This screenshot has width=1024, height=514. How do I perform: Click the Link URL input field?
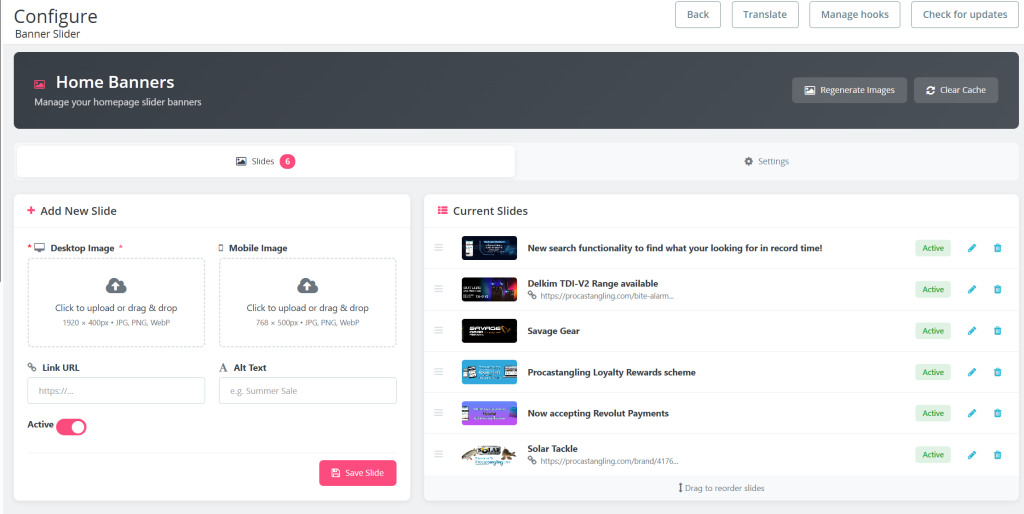(116, 390)
